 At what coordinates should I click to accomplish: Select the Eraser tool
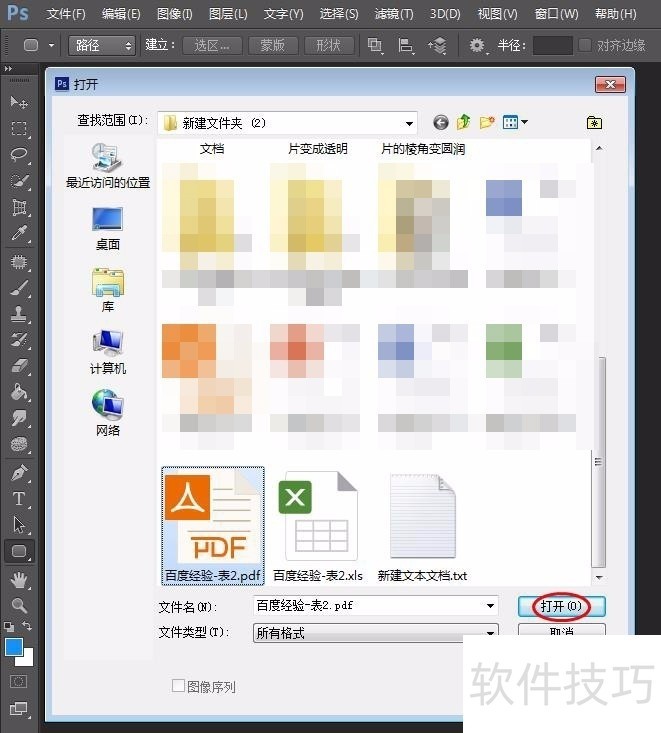(19, 366)
